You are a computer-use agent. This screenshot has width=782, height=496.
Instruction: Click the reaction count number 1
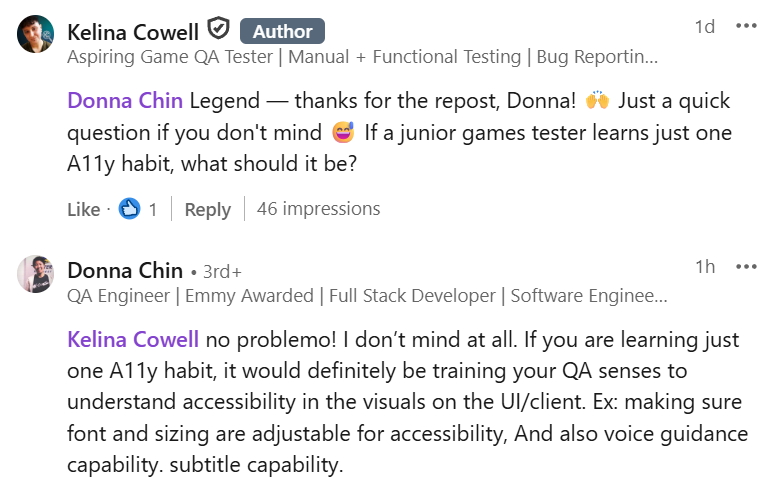pos(153,209)
